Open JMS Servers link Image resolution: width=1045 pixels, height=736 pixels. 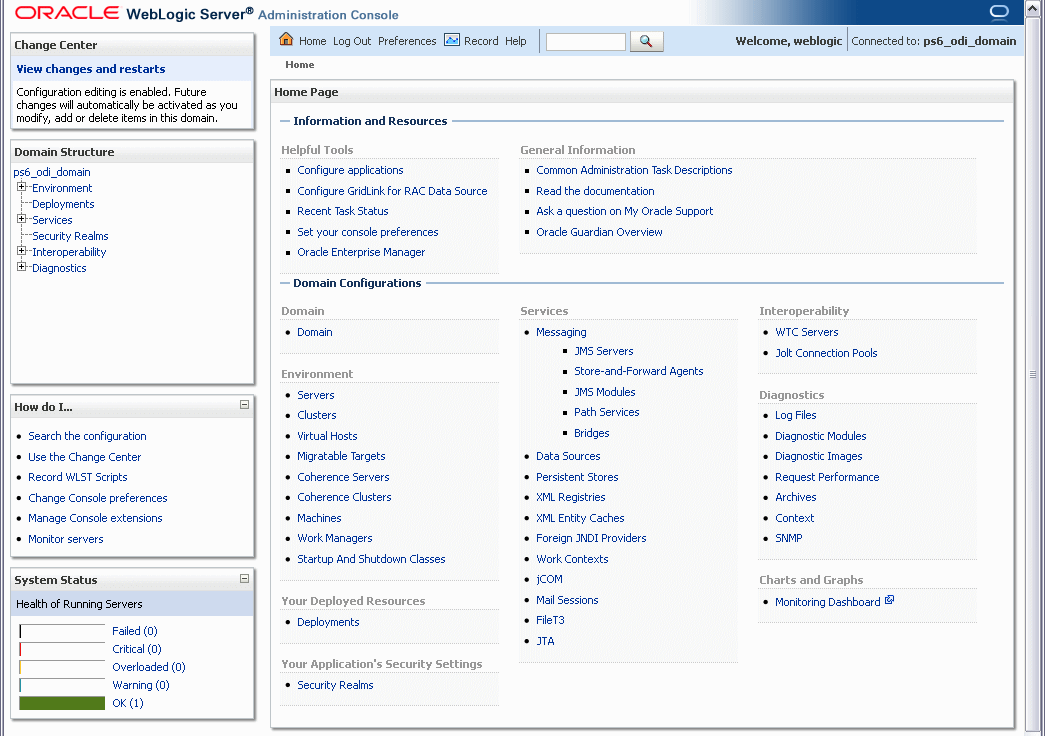point(604,351)
